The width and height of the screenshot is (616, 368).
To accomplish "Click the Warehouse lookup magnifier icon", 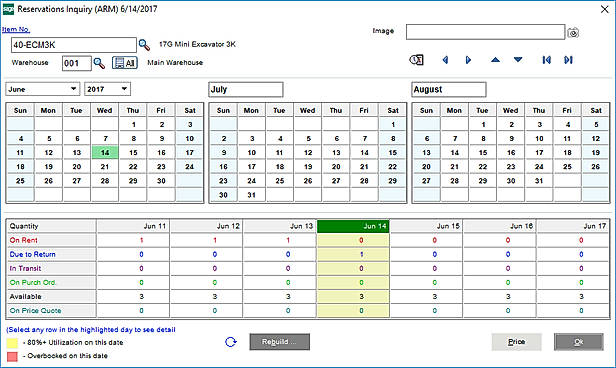I will [x=99, y=63].
